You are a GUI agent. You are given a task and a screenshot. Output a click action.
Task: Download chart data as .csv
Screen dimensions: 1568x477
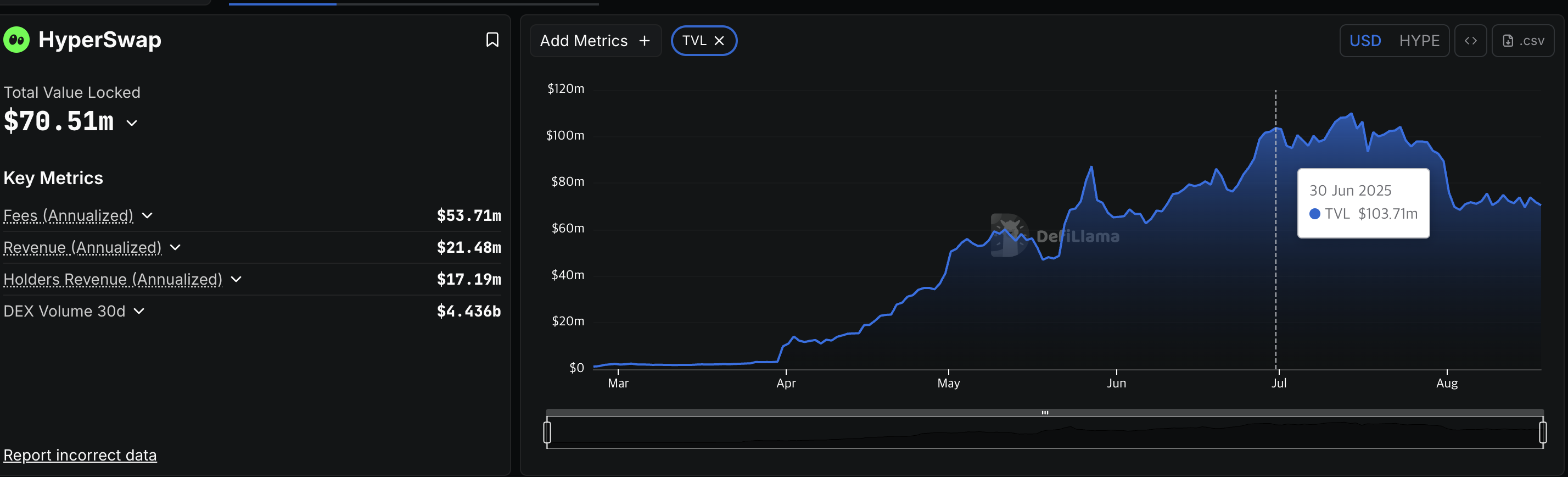(1523, 41)
